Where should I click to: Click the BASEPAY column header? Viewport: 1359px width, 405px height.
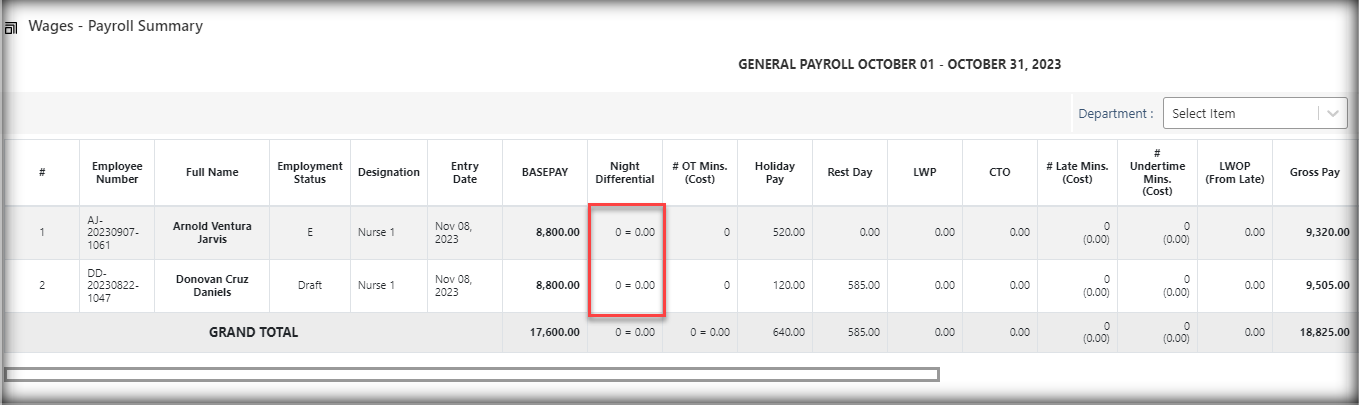545,172
